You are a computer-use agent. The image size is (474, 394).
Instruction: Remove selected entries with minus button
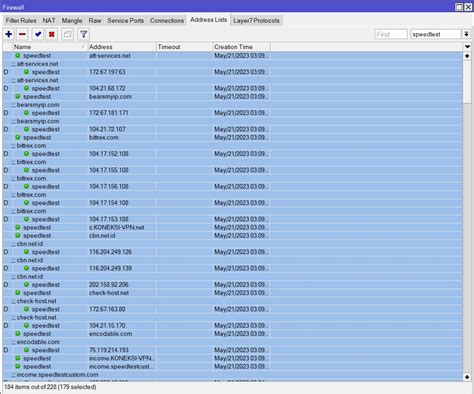(x=22, y=34)
